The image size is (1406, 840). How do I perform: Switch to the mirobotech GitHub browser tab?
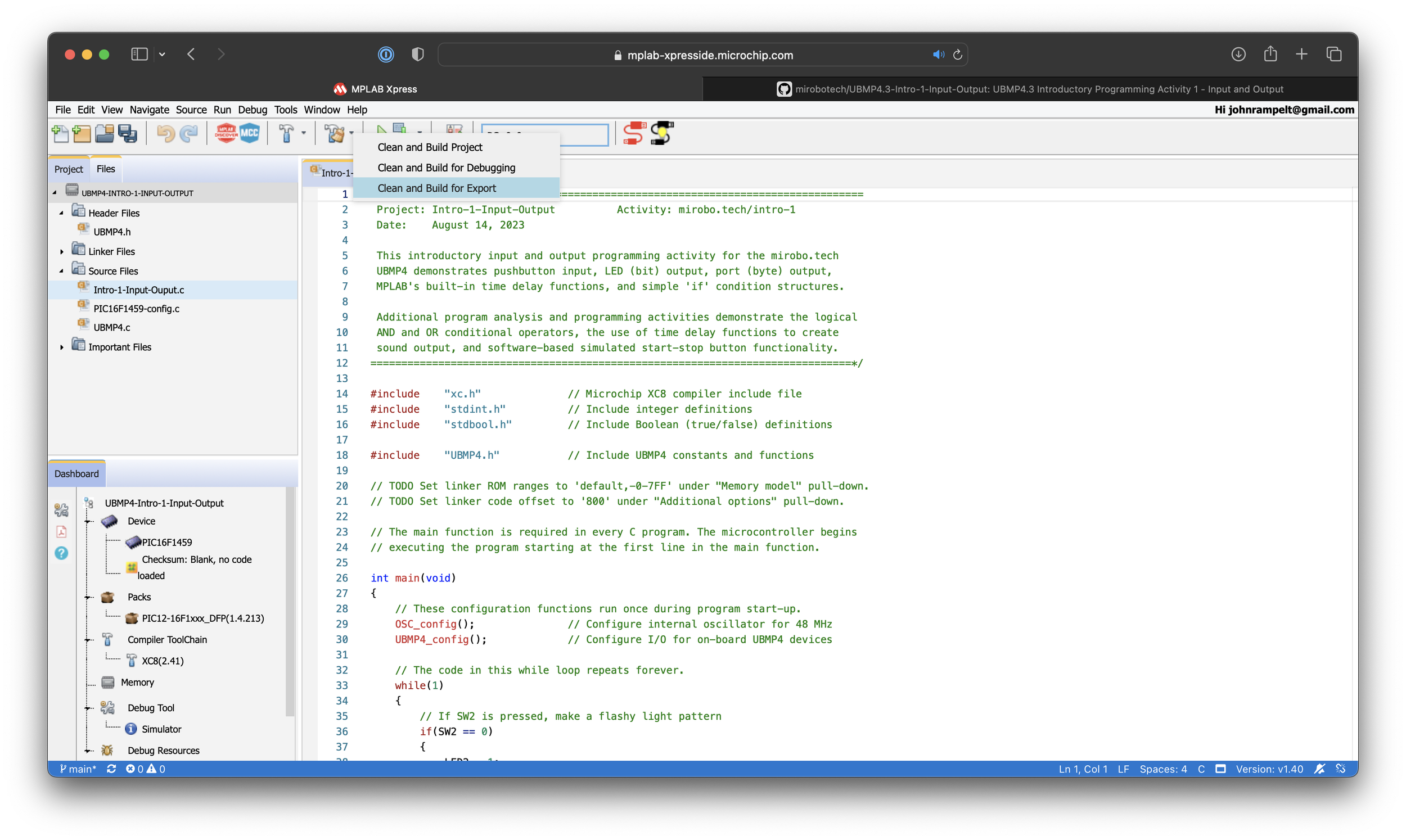point(1030,89)
